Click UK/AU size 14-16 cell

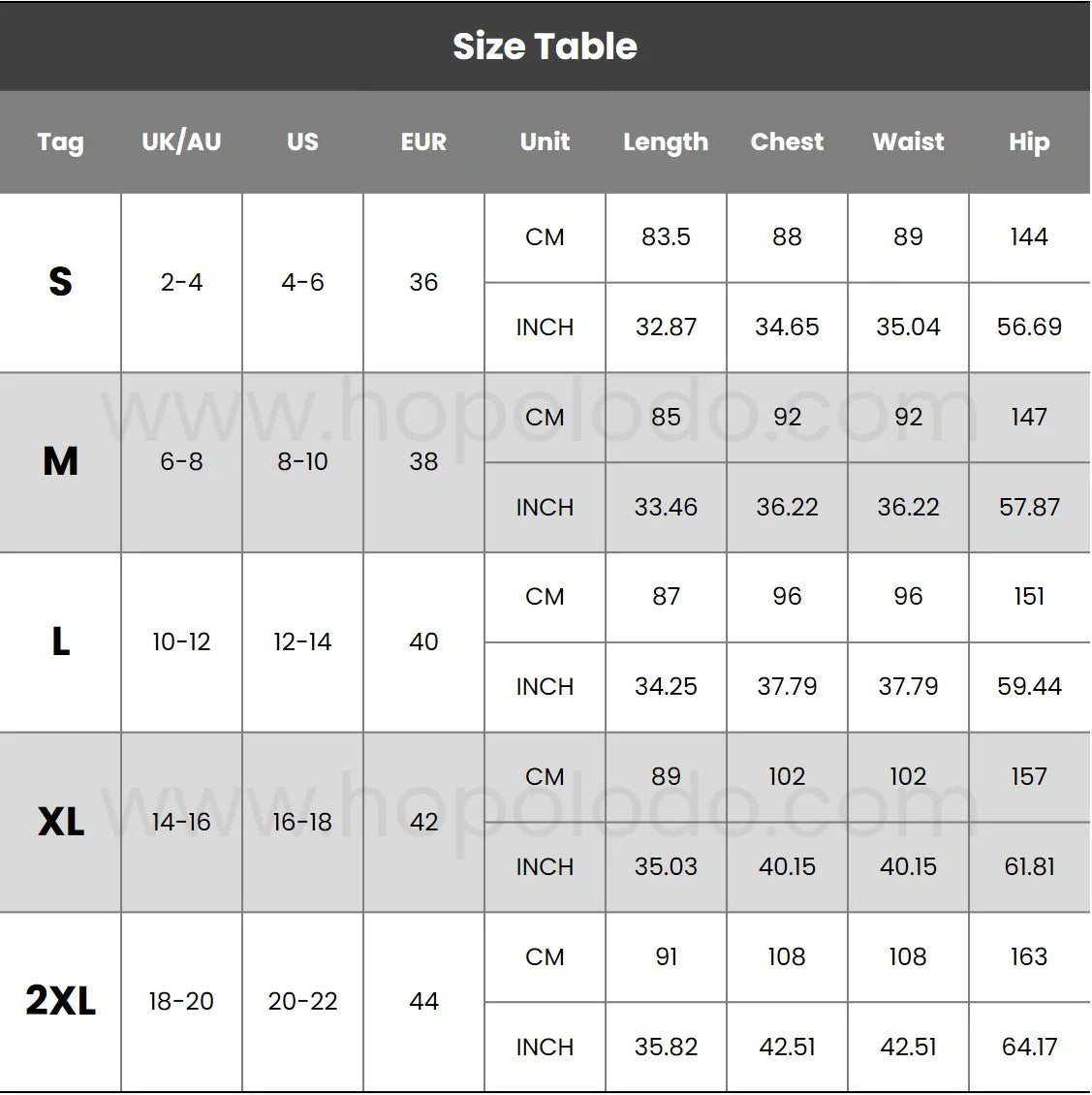tap(181, 822)
